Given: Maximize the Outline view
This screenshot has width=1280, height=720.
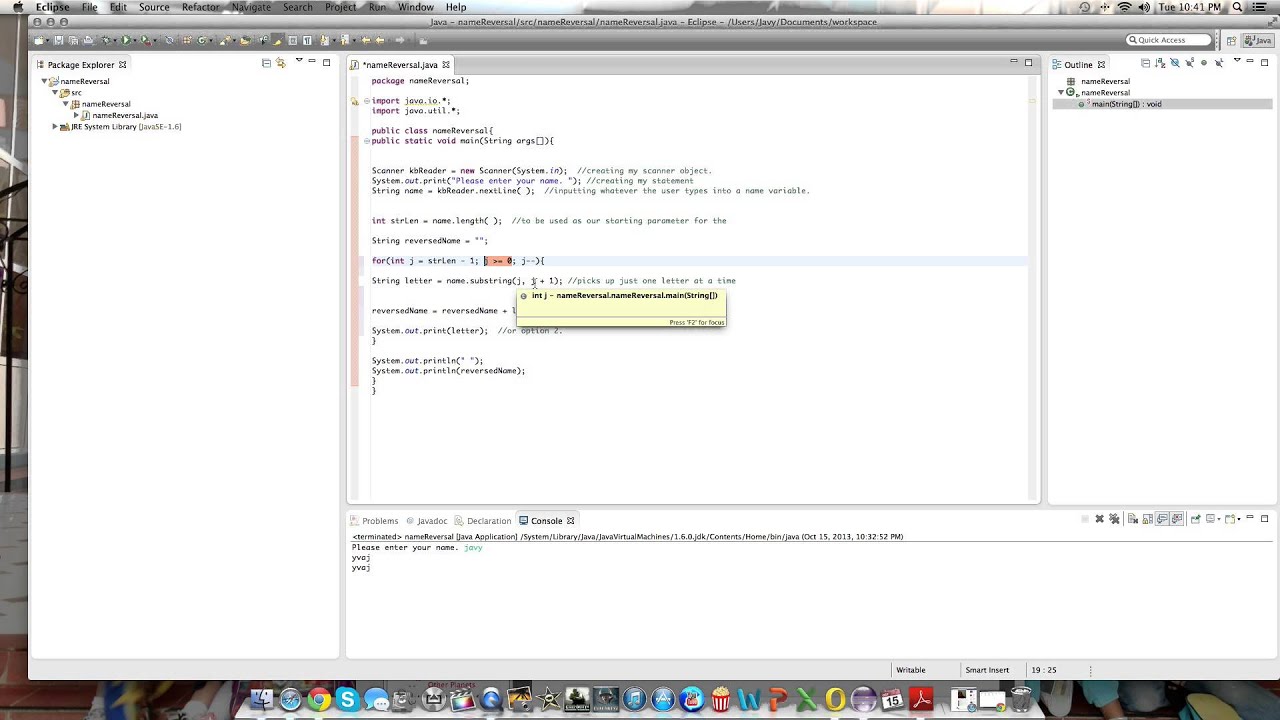Looking at the screenshot, I should (1264, 62).
